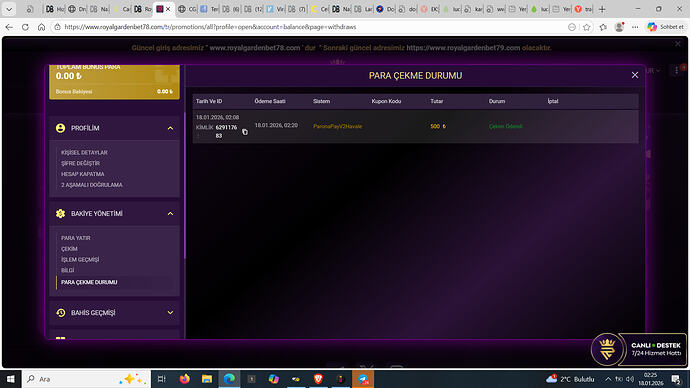The image size is (690, 388).
Task: Click the Tutar column header
Action: click(437, 101)
